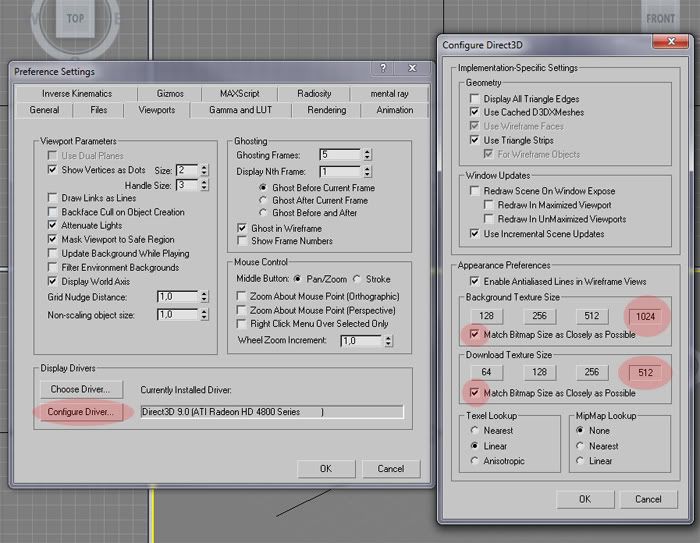Open the Gamma and LUT tab
700x543 pixels.
239,110
